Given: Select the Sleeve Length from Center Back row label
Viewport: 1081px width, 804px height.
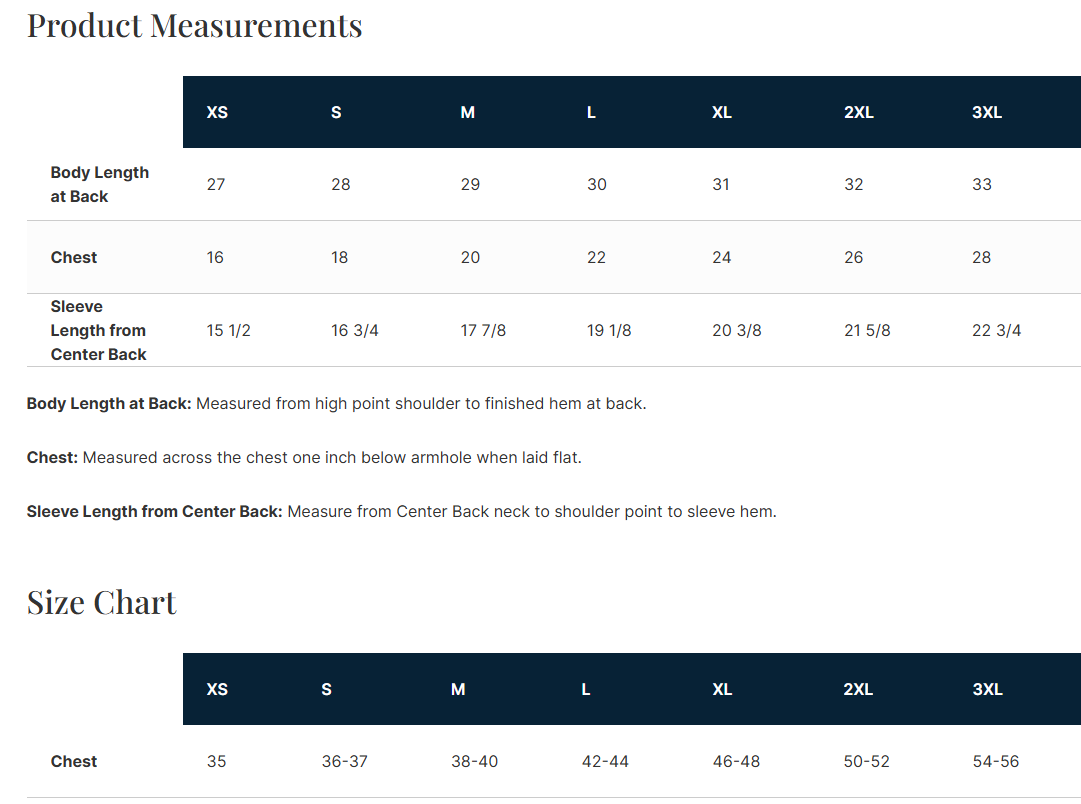Looking at the screenshot, I should coord(99,330).
